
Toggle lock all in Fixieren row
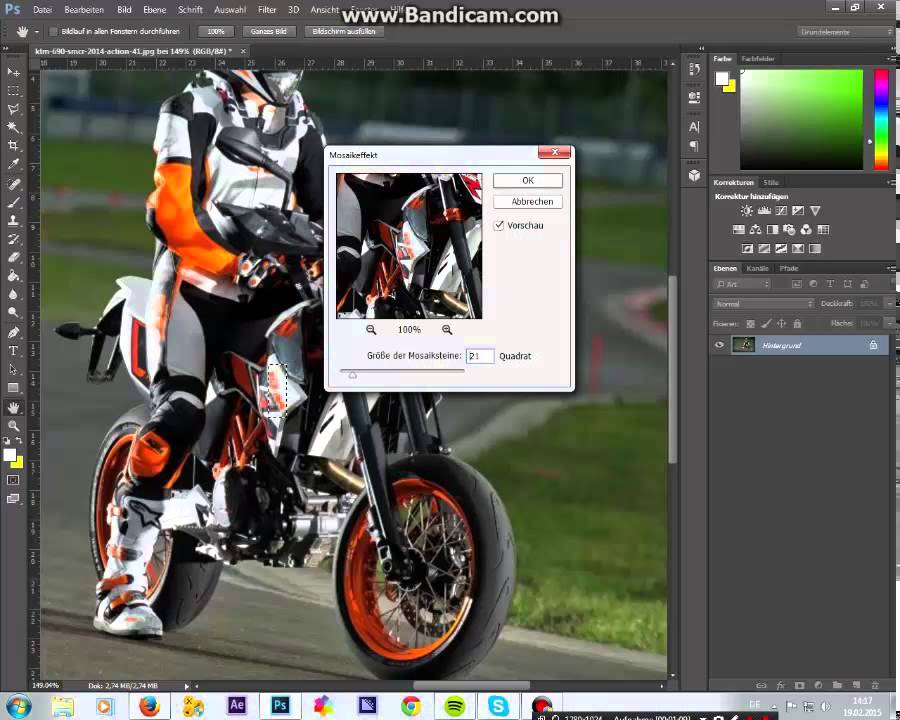pos(797,324)
